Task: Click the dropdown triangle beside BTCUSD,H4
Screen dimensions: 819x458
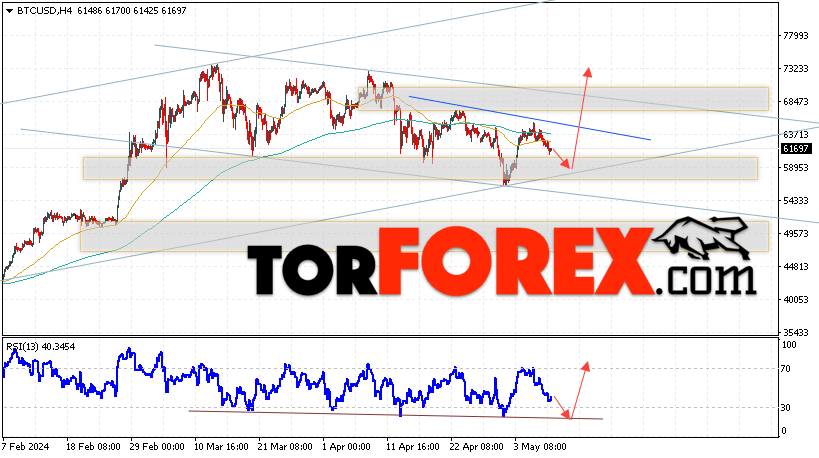Action: pos(9,11)
